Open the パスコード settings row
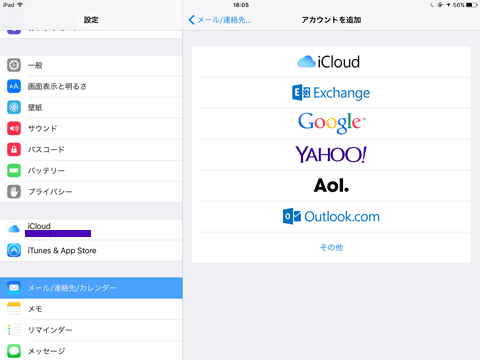Viewport: 480px width, 360px height. (x=91, y=149)
